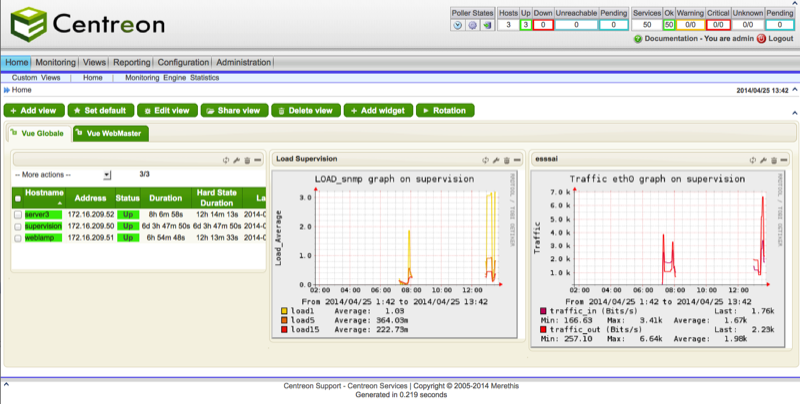Image resolution: width=800 pixels, height=404 pixels.
Task: Select the weblamp host checkbox
Action: tap(18, 238)
